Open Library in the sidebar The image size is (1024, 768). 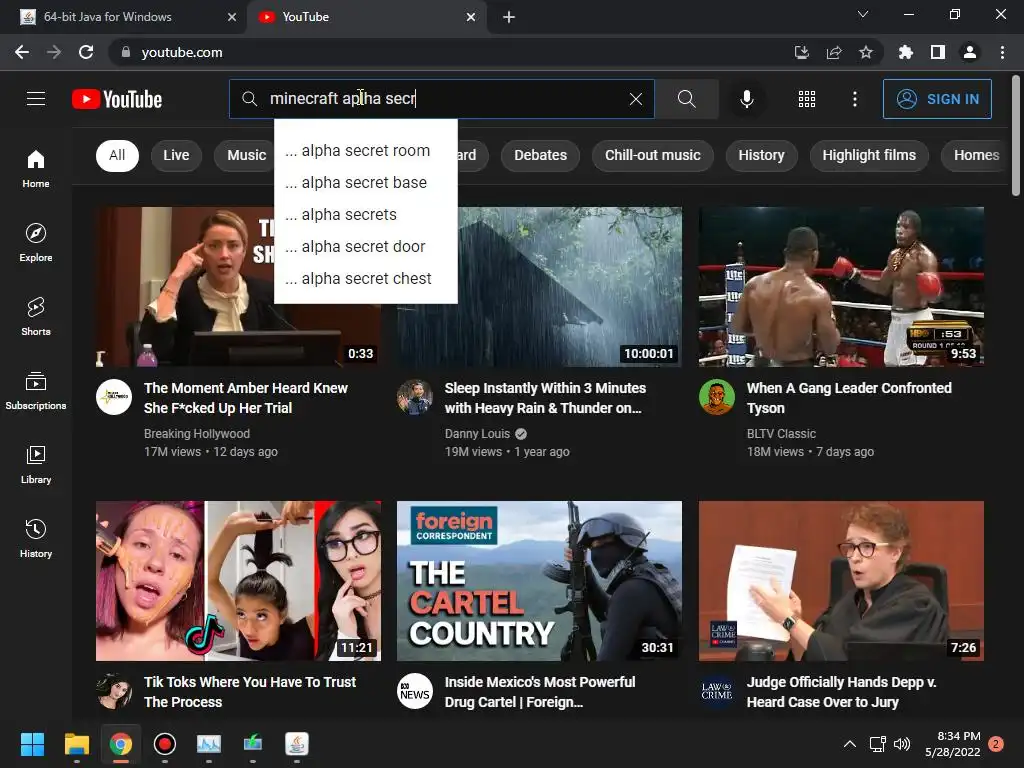[x=36, y=464]
